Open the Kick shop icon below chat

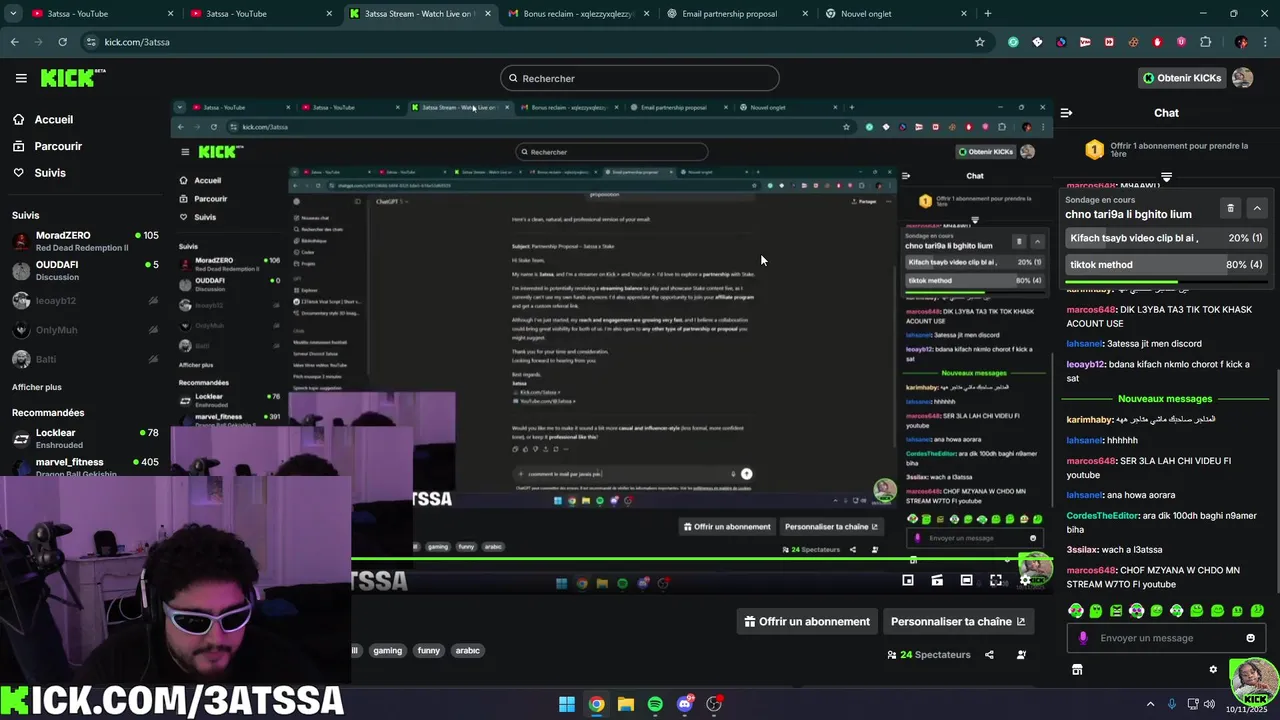[1077, 670]
